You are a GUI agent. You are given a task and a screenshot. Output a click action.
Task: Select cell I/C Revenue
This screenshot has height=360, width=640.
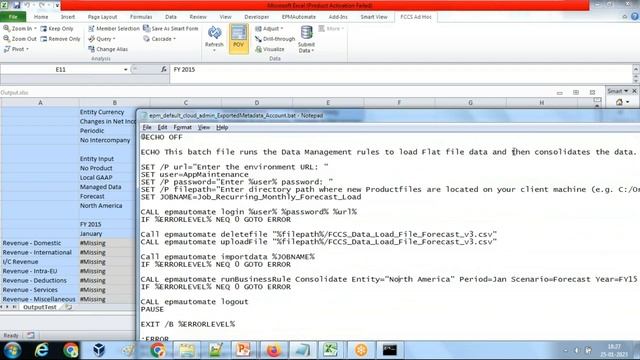[x=40, y=262]
